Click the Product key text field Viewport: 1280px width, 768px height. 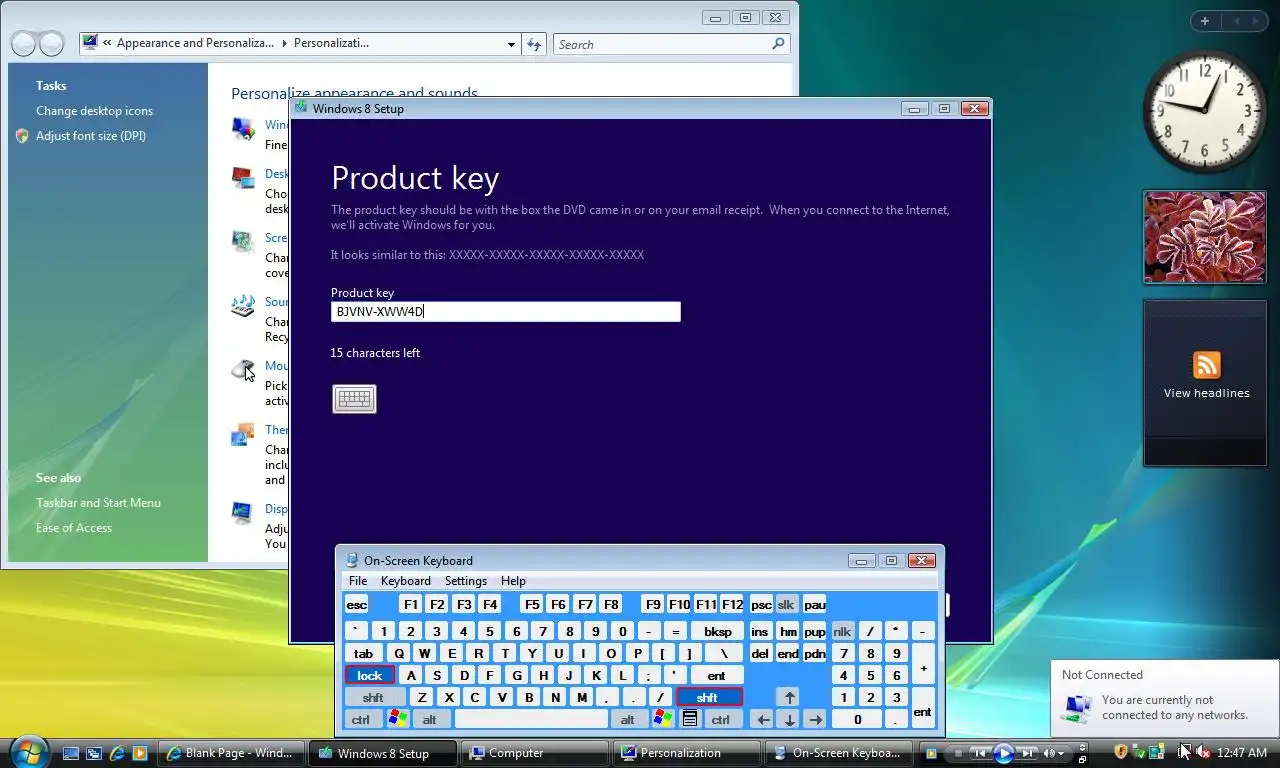coord(506,312)
